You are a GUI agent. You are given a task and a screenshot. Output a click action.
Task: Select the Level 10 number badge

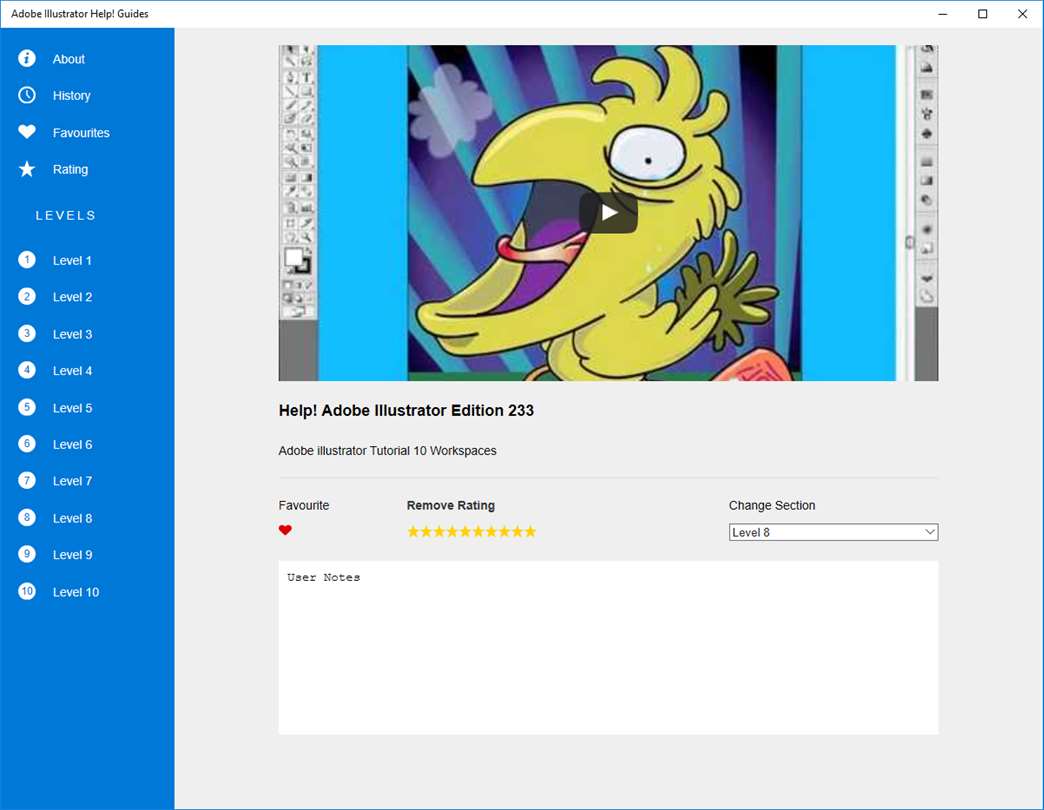(x=27, y=591)
